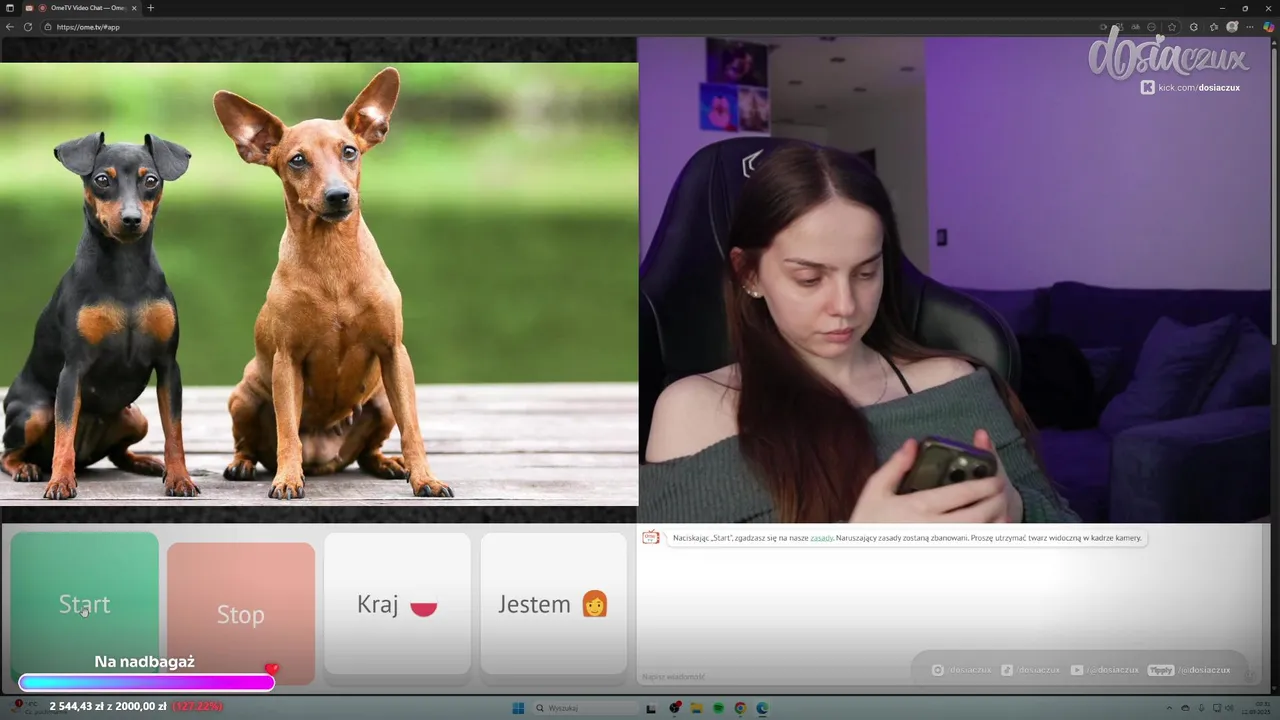Image resolution: width=1280 pixels, height=720 pixels.
Task: Click the Wyszukaj taskbar search box
Action: 583,708
